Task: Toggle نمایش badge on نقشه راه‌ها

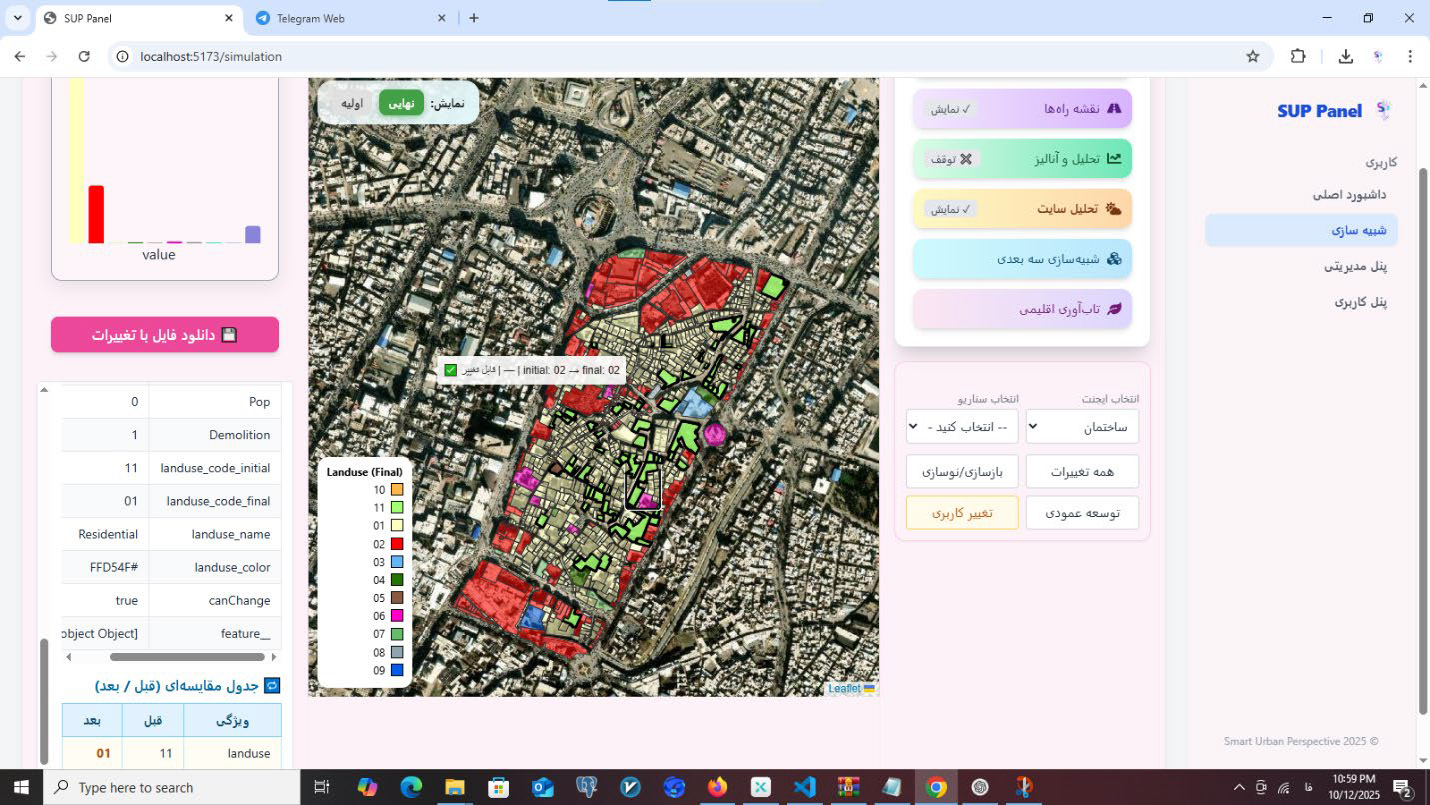Action: 950,108
